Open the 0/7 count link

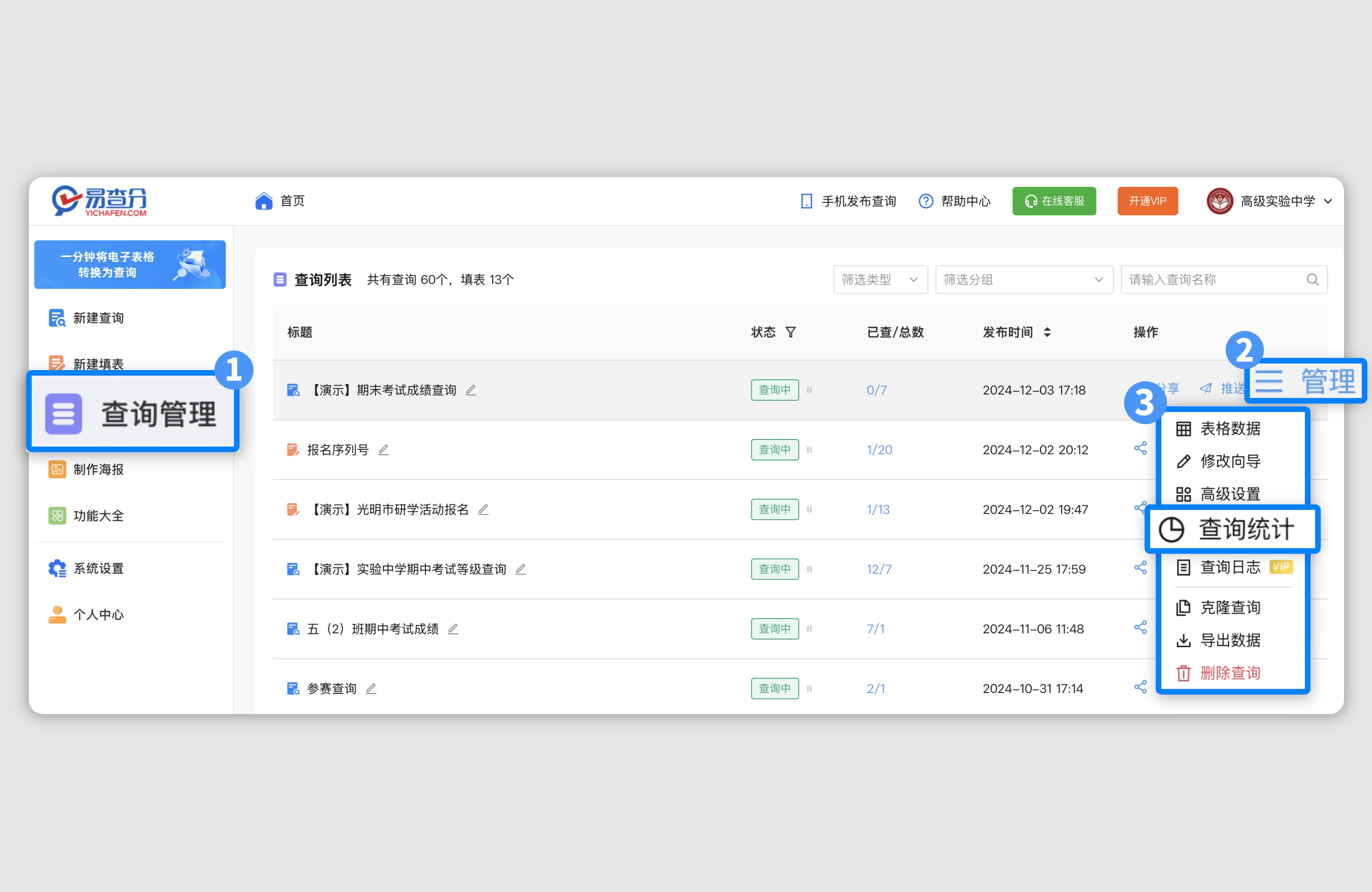[876, 391]
